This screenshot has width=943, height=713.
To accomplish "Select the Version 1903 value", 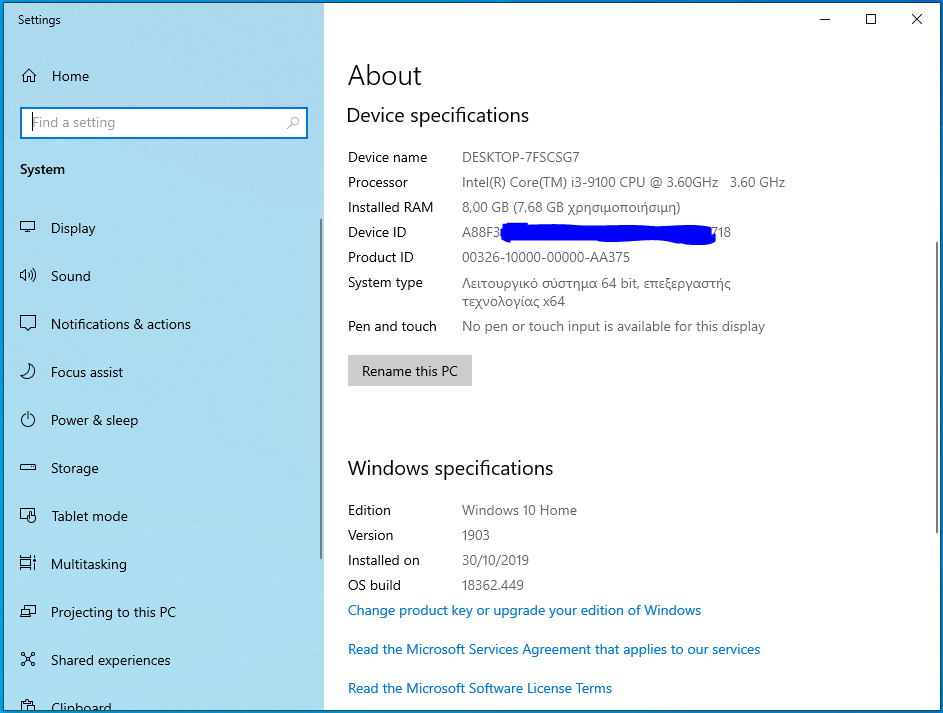I will 476,535.
